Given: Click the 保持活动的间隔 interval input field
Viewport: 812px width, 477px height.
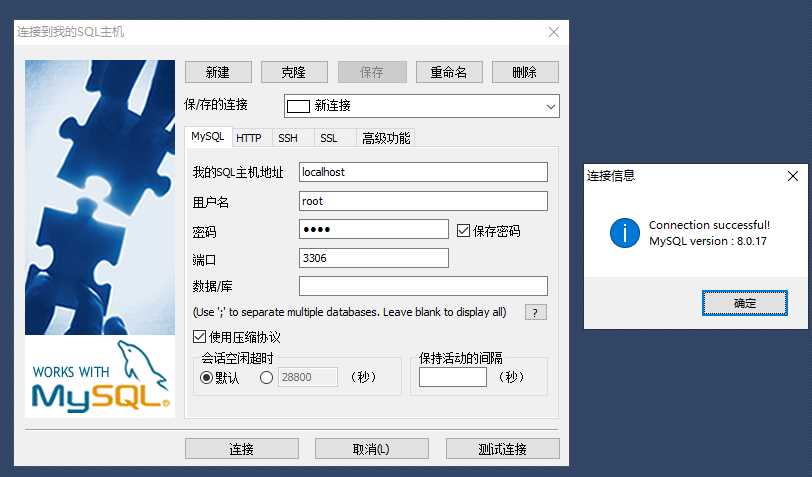Looking at the screenshot, I should 453,377.
